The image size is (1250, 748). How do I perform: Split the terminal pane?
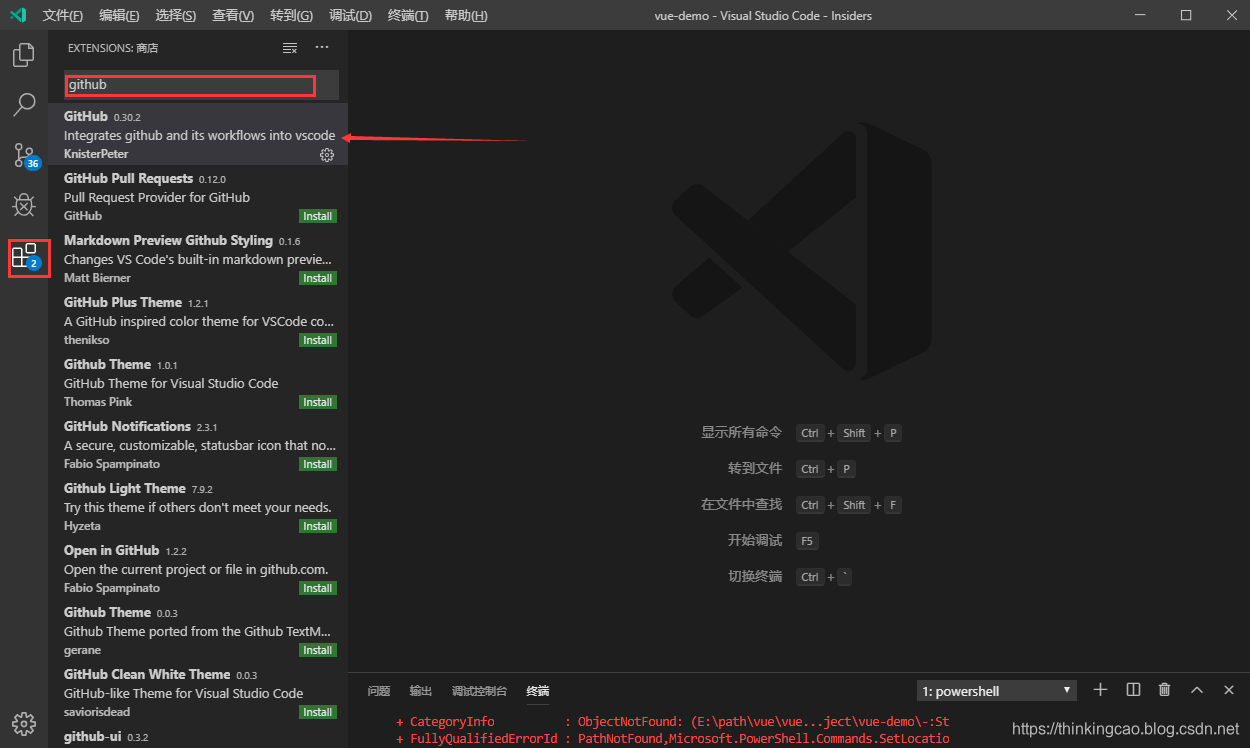pos(1133,690)
